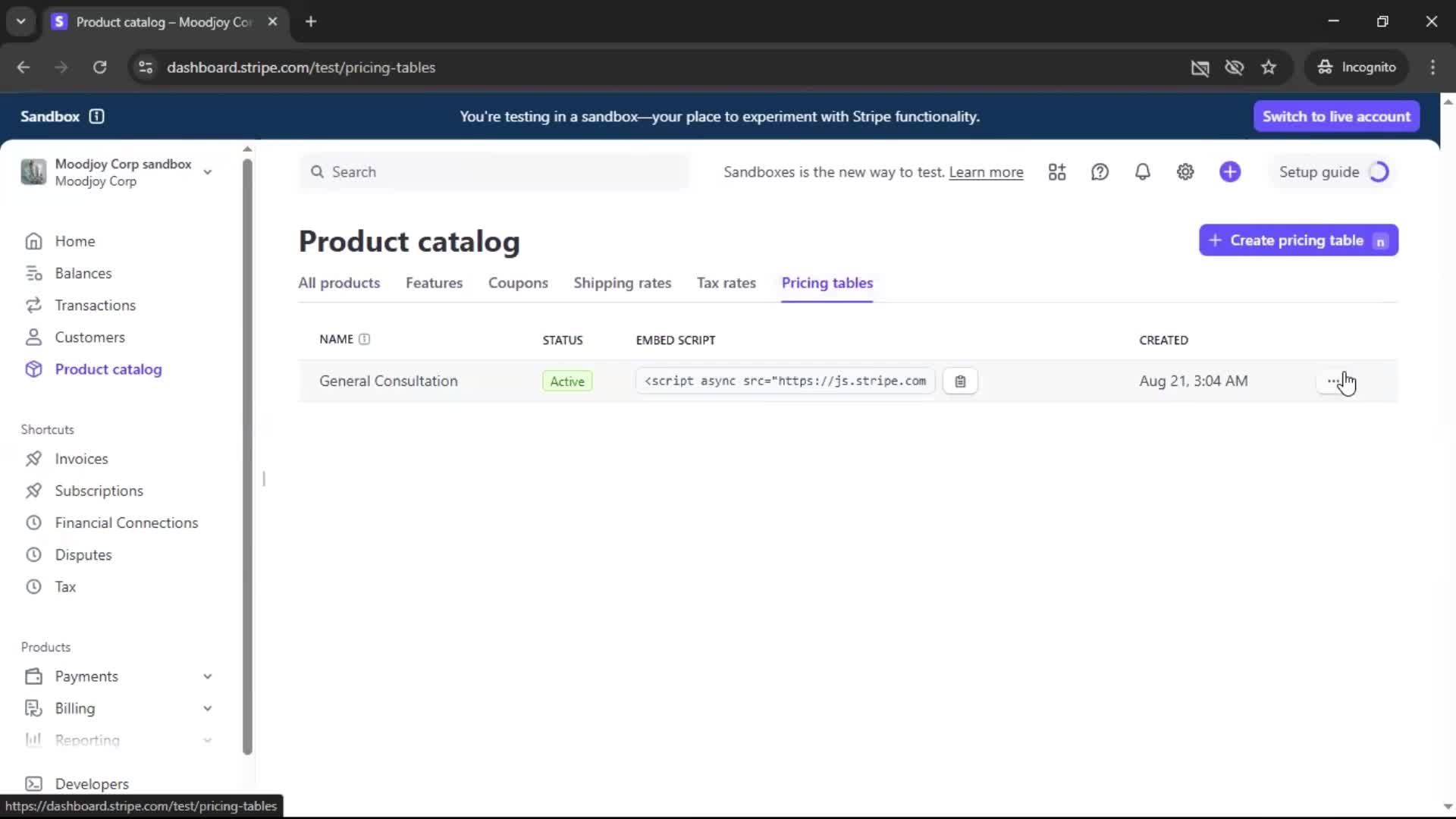Open the help question mark icon
The height and width of the screenshot is (819, 1456).
pyautogui.click(x=1100, y=172)
